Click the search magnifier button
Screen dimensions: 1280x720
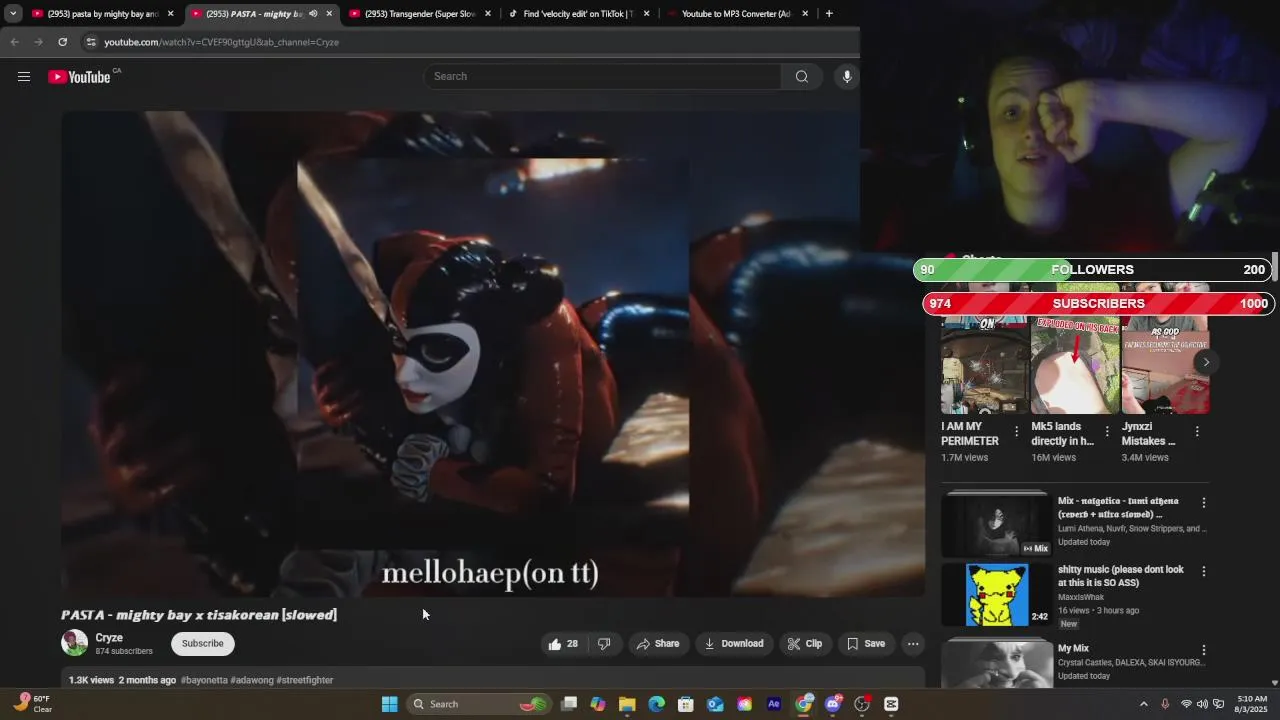click(802, 77)
